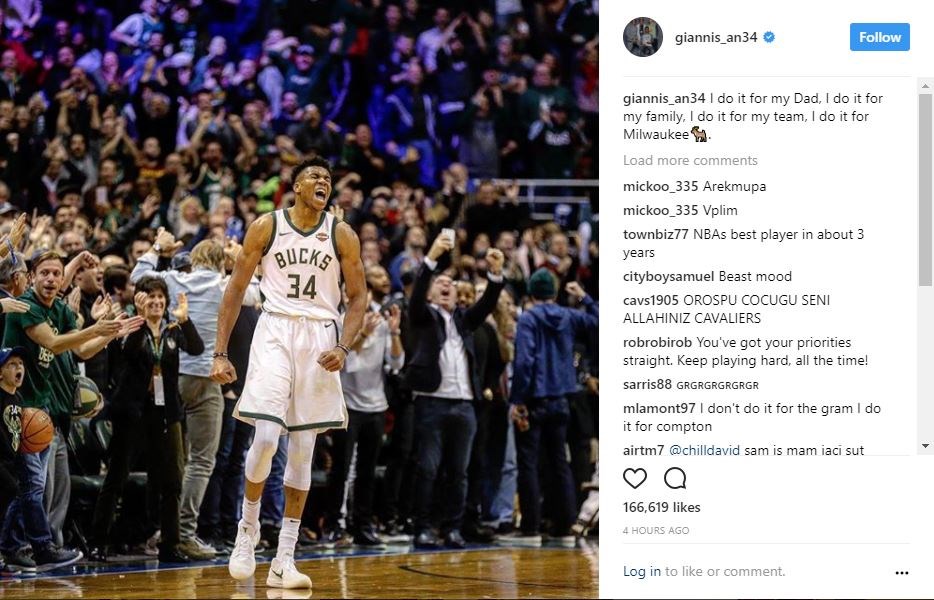The image size is (934, 600).
Task: Click the Log in link
Action: (642, 571)
